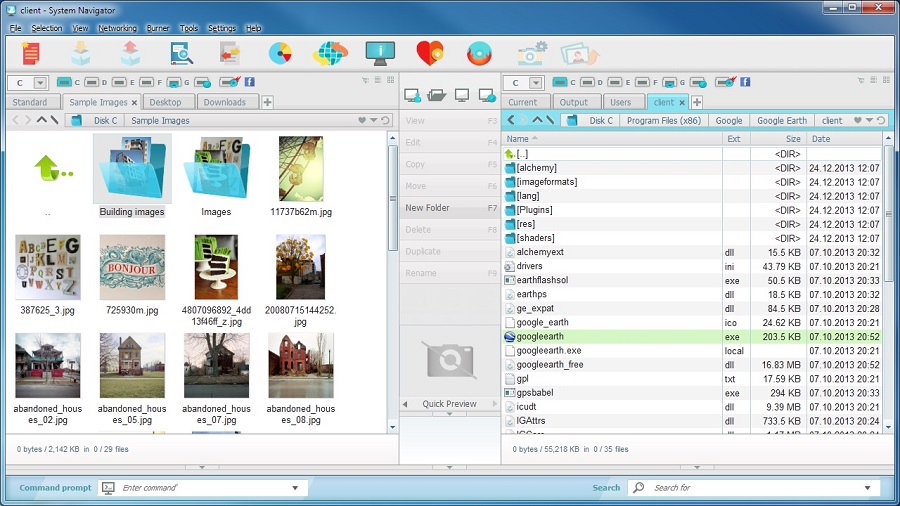The width and height of the screenshot is (900, 506).
Task: Click the camera with gear screenshot icon
Action: pos(532,53)
